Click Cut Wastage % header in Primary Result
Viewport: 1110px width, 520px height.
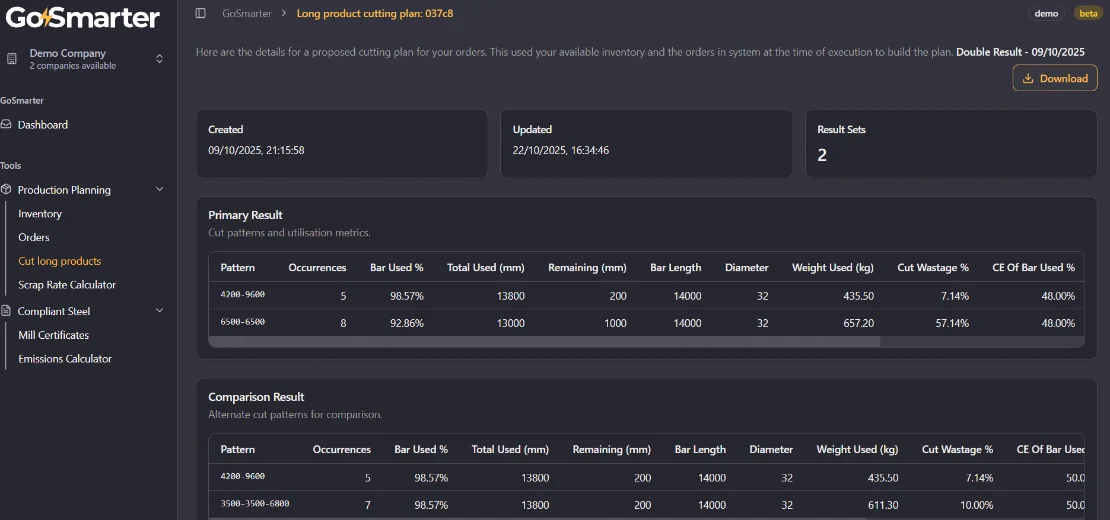pyautogui.click(x=933, y=267)
